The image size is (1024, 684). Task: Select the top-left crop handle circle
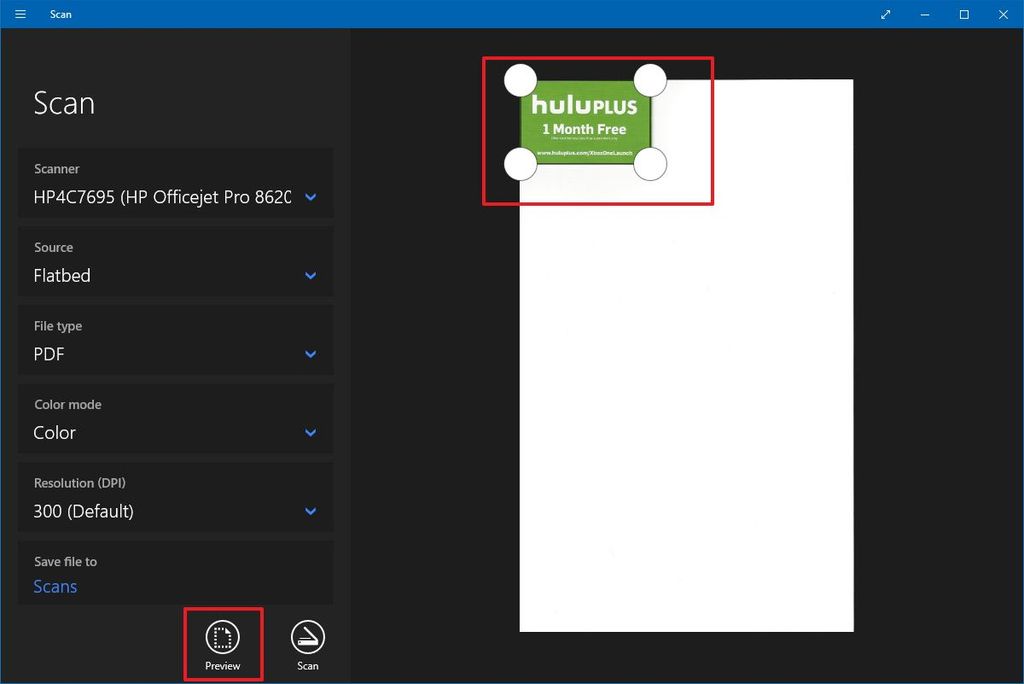pos(520,78)
